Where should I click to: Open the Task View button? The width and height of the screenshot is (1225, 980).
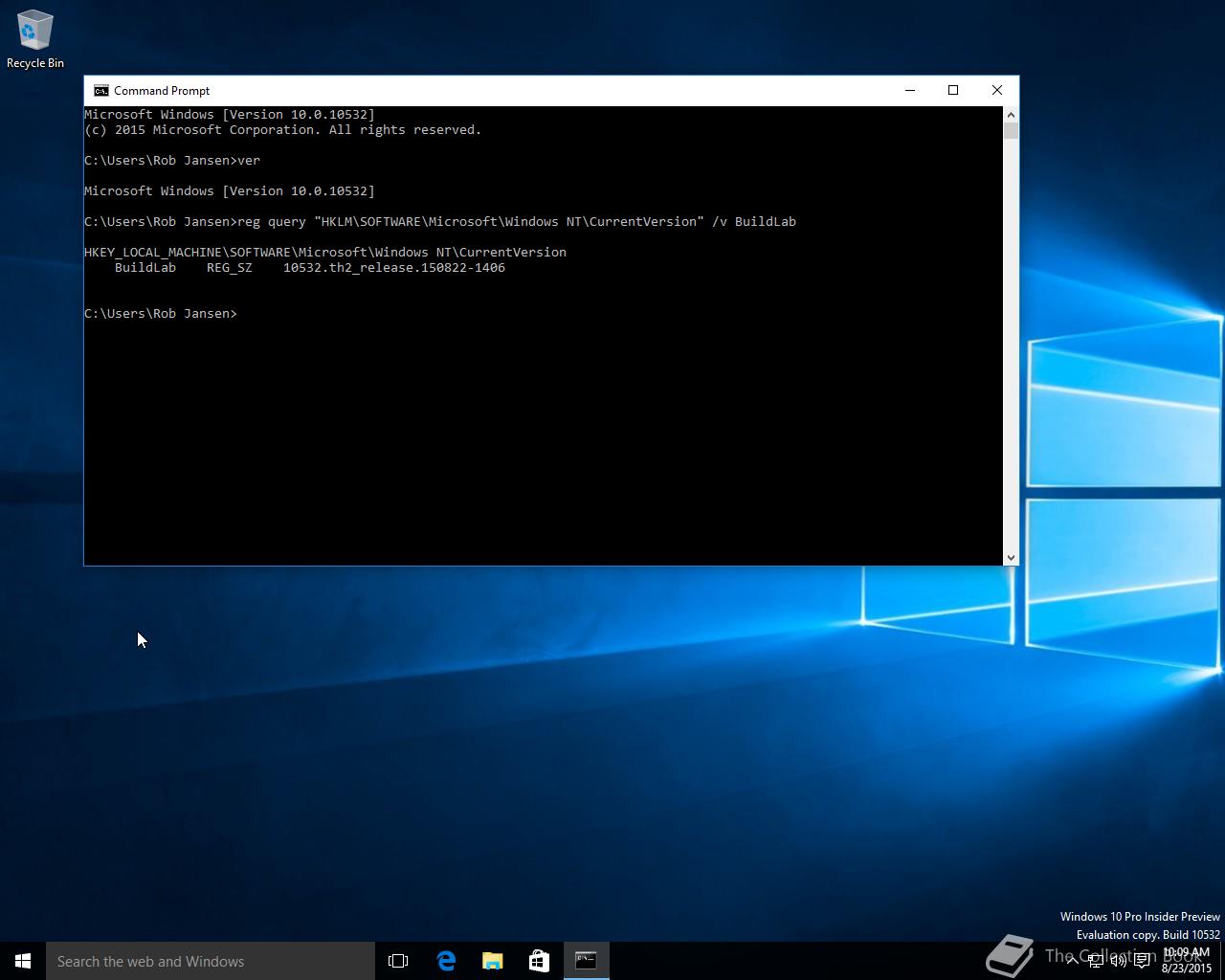click(398, 961)
